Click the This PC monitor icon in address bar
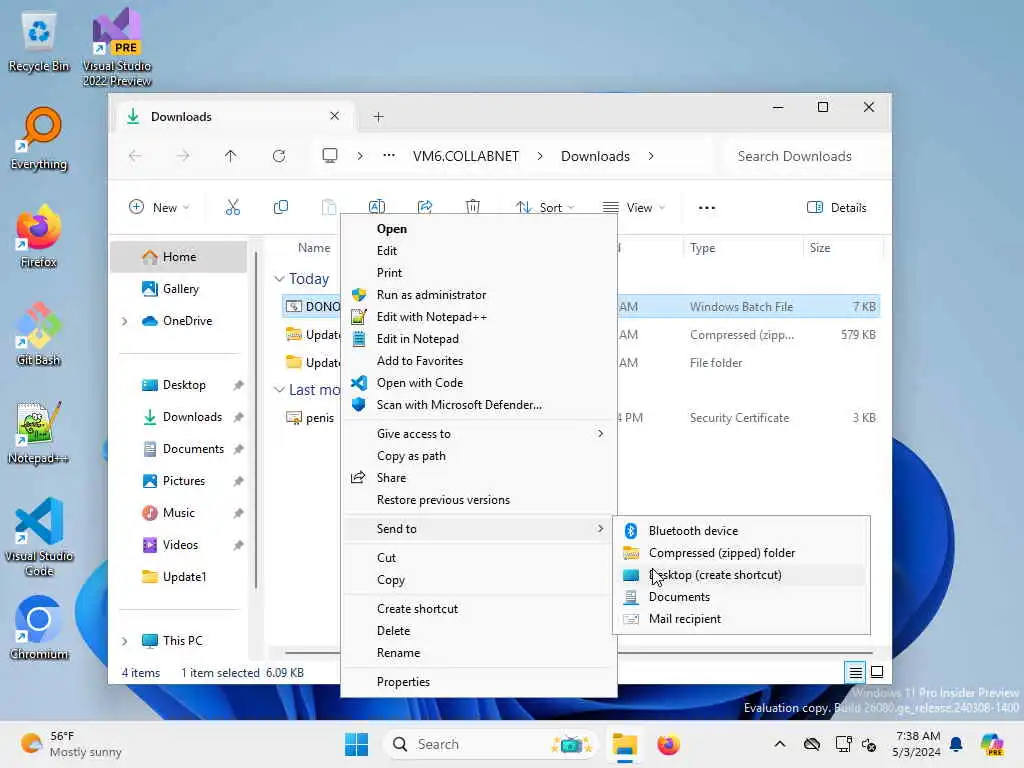 [330, 155]
